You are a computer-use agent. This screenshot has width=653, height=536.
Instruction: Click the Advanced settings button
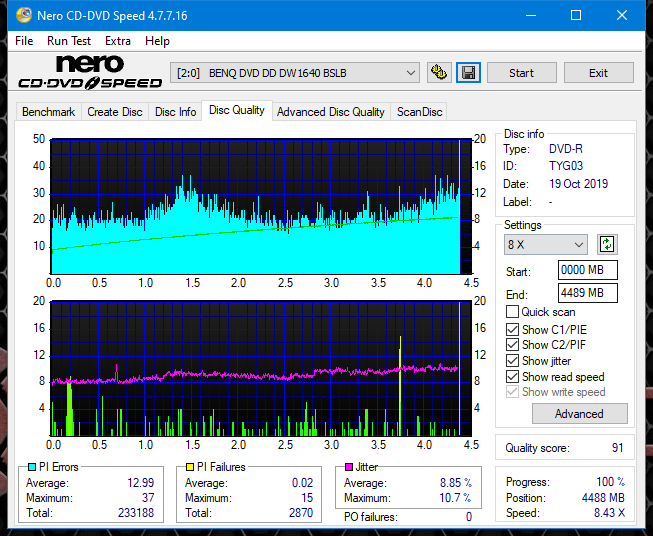click(x=579, y=414)
